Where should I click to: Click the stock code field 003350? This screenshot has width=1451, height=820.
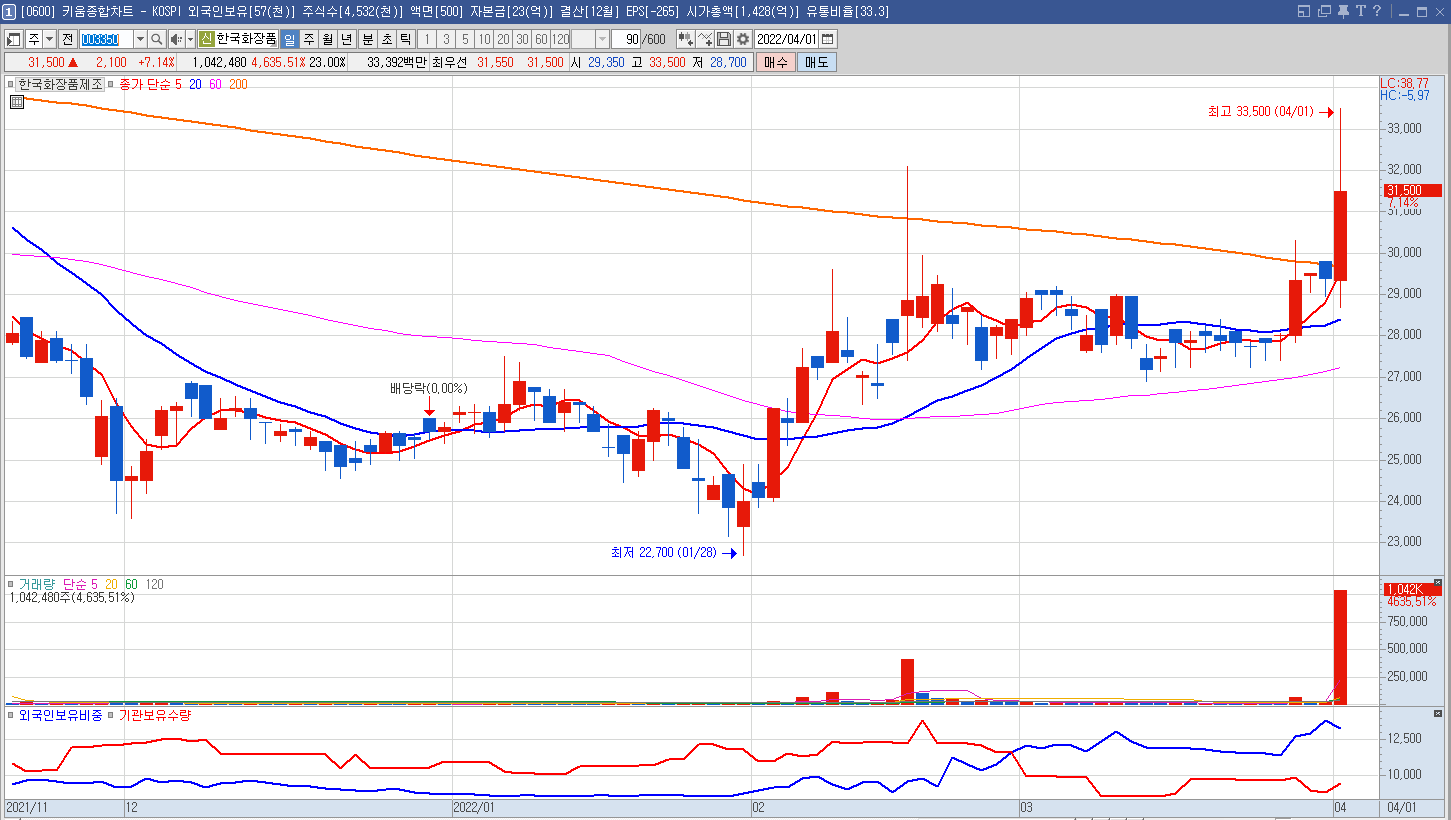click(105, 39)
